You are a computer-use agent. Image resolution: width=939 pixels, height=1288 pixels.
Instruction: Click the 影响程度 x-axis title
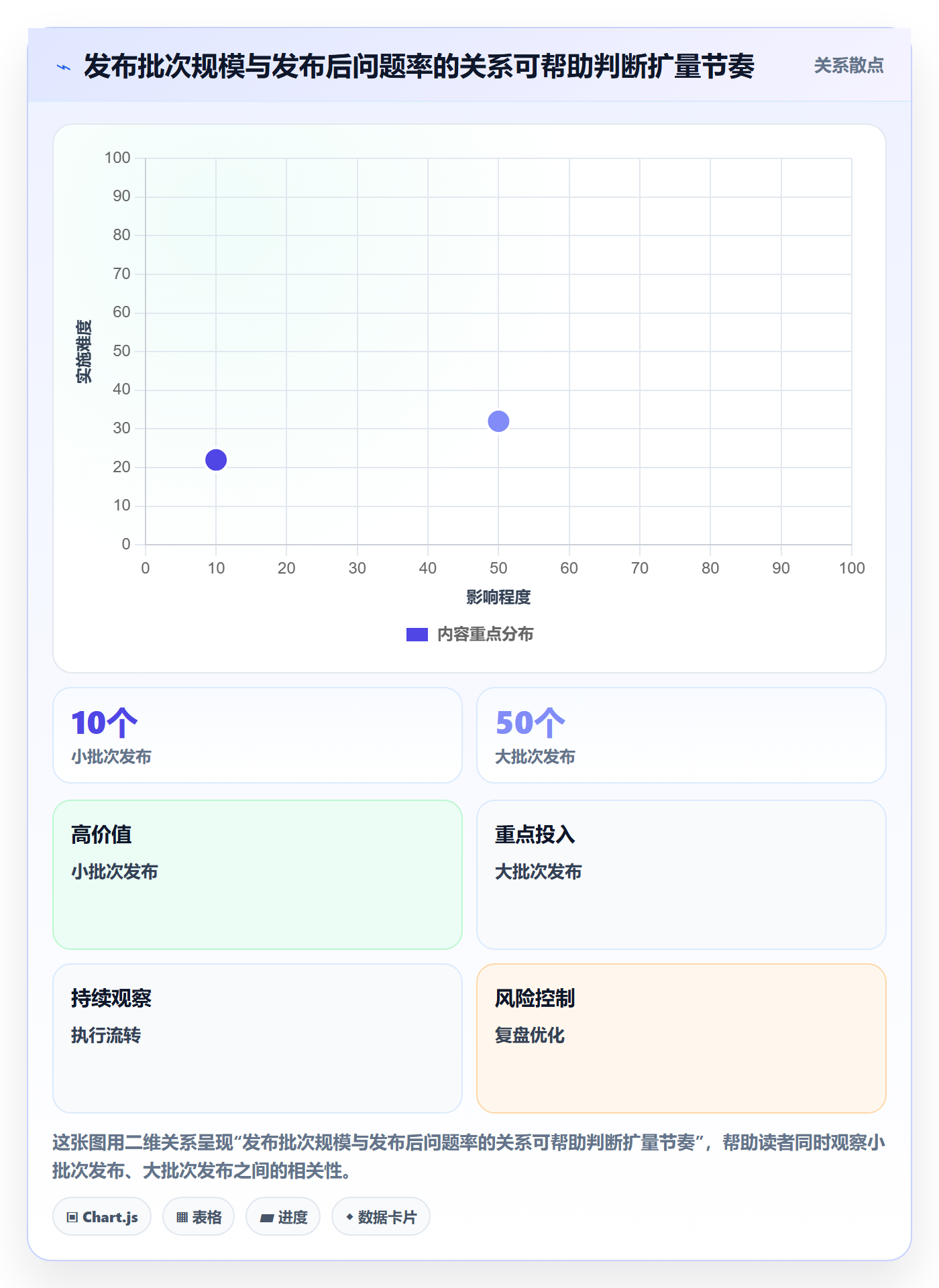click(498, 597)
